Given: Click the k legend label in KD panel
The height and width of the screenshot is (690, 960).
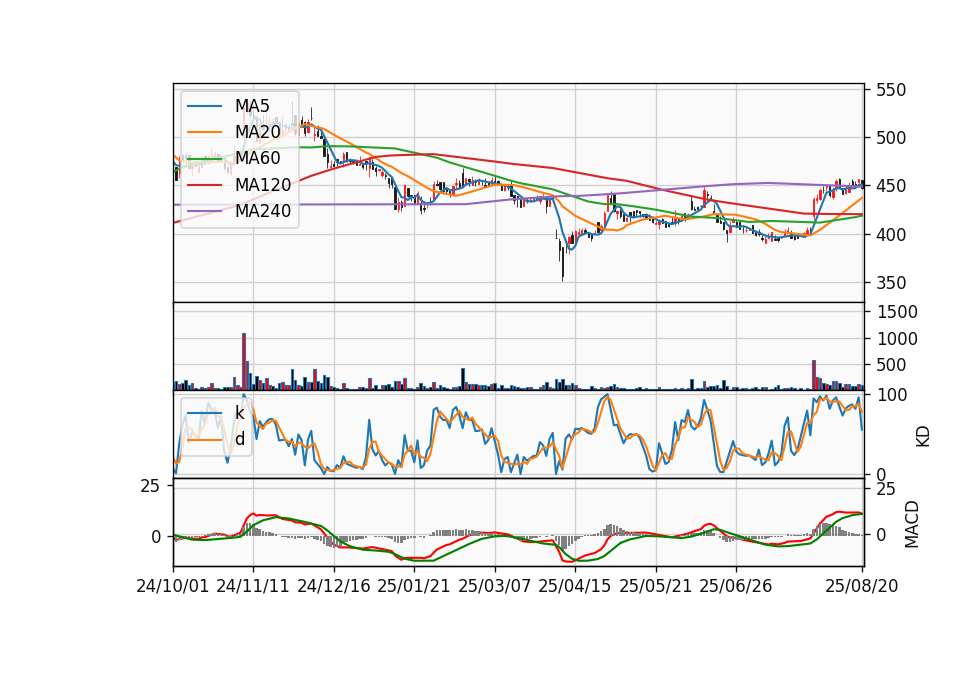Looking at the screenshot, I should point(239,413).
